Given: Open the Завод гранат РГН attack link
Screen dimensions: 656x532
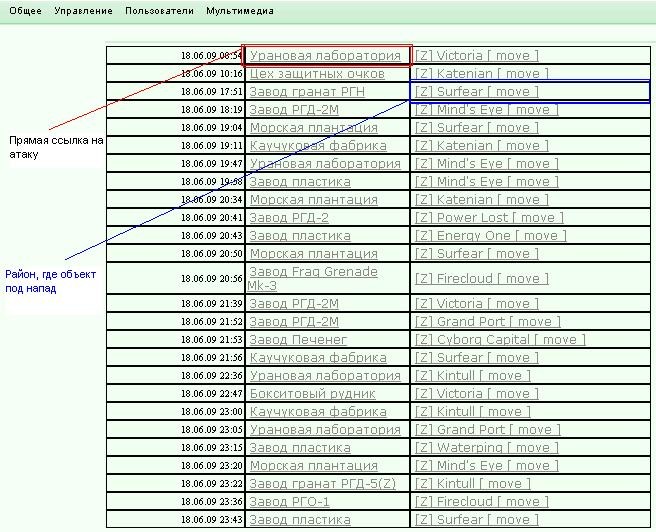Looking at the screenshot, I should tap(307, 92).
